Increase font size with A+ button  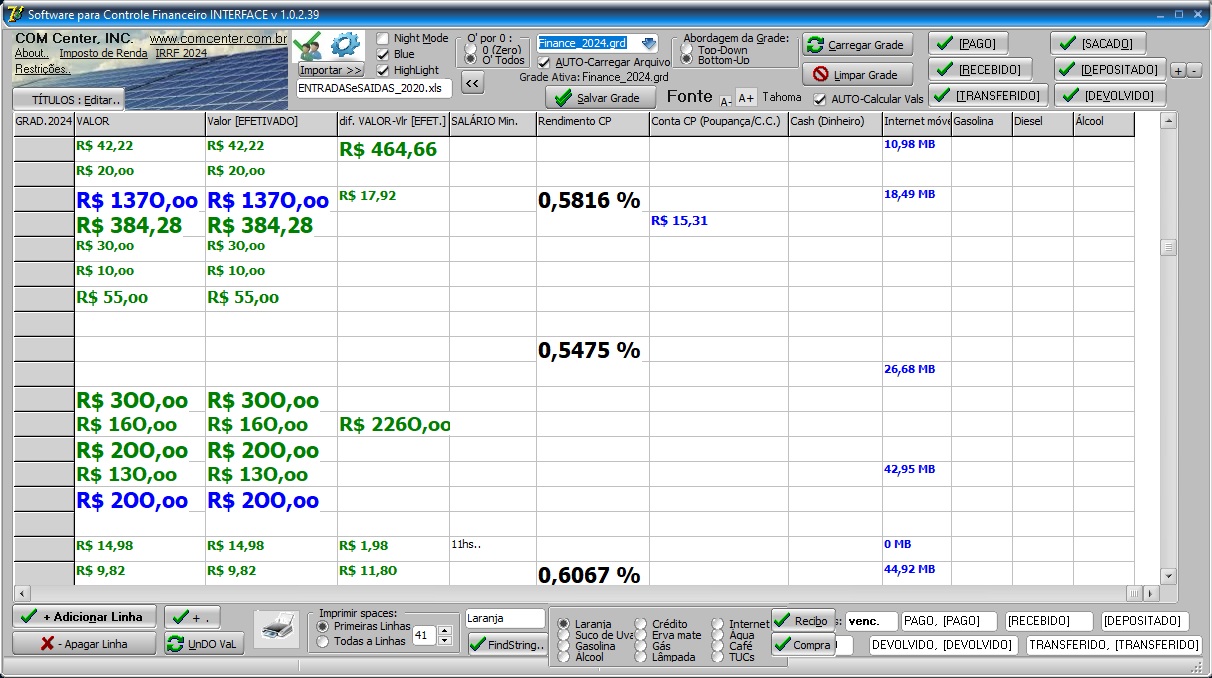746,98
